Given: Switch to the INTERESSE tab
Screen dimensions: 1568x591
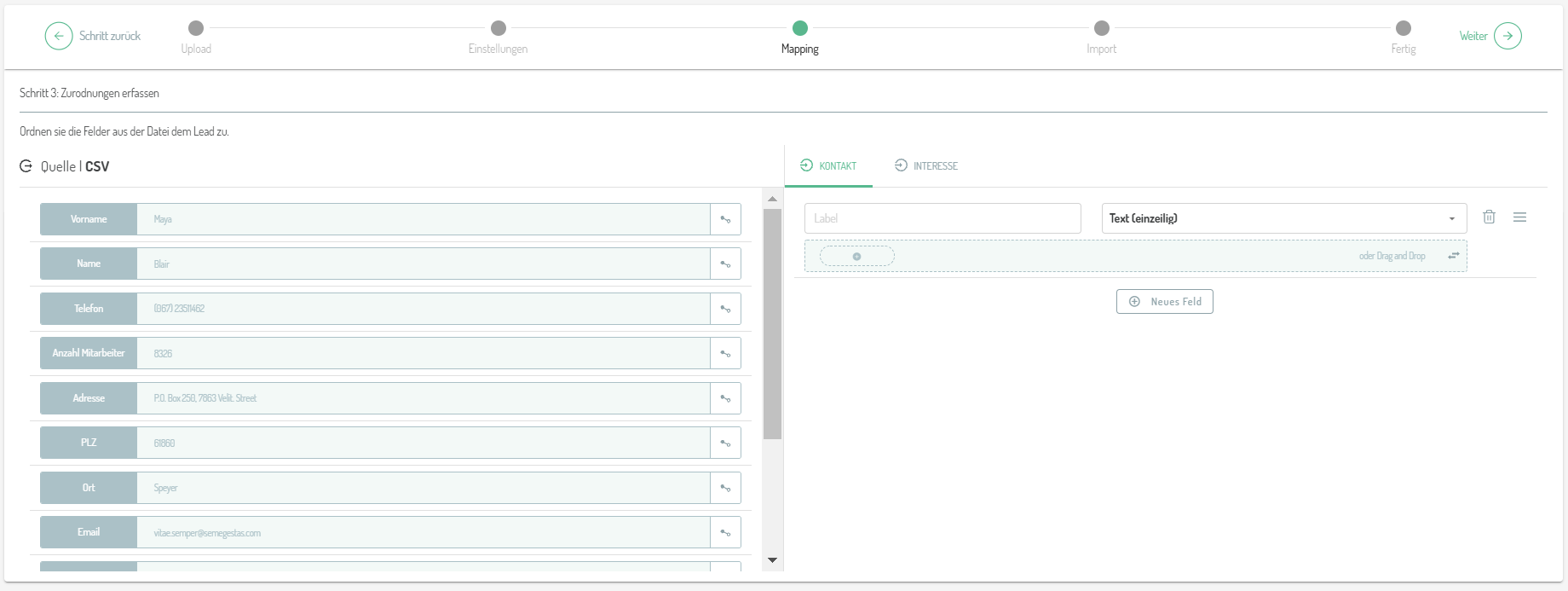Looking at the screenshot, I should coord(925,165).
